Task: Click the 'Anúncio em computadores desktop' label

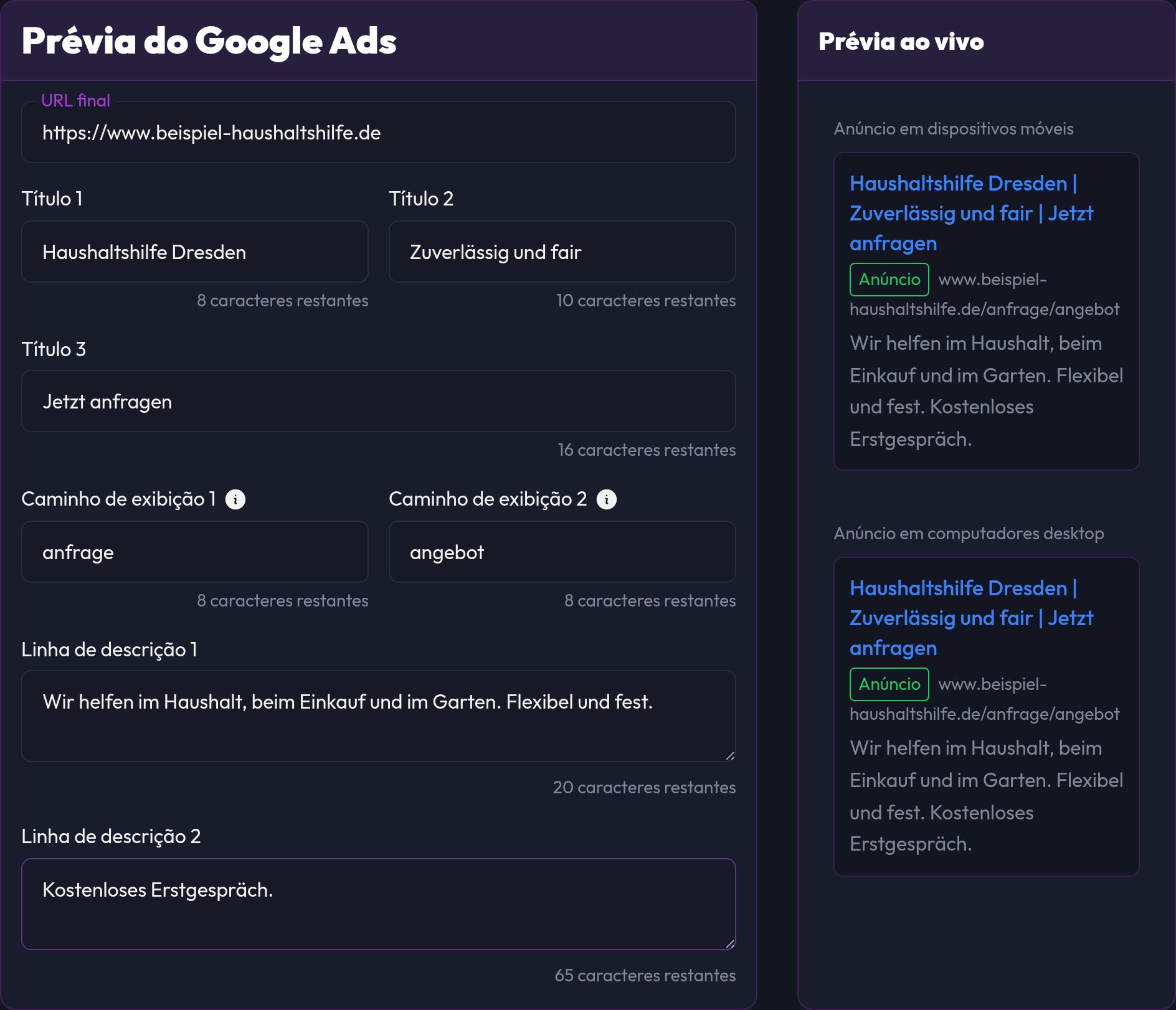Action: point(969,534)
